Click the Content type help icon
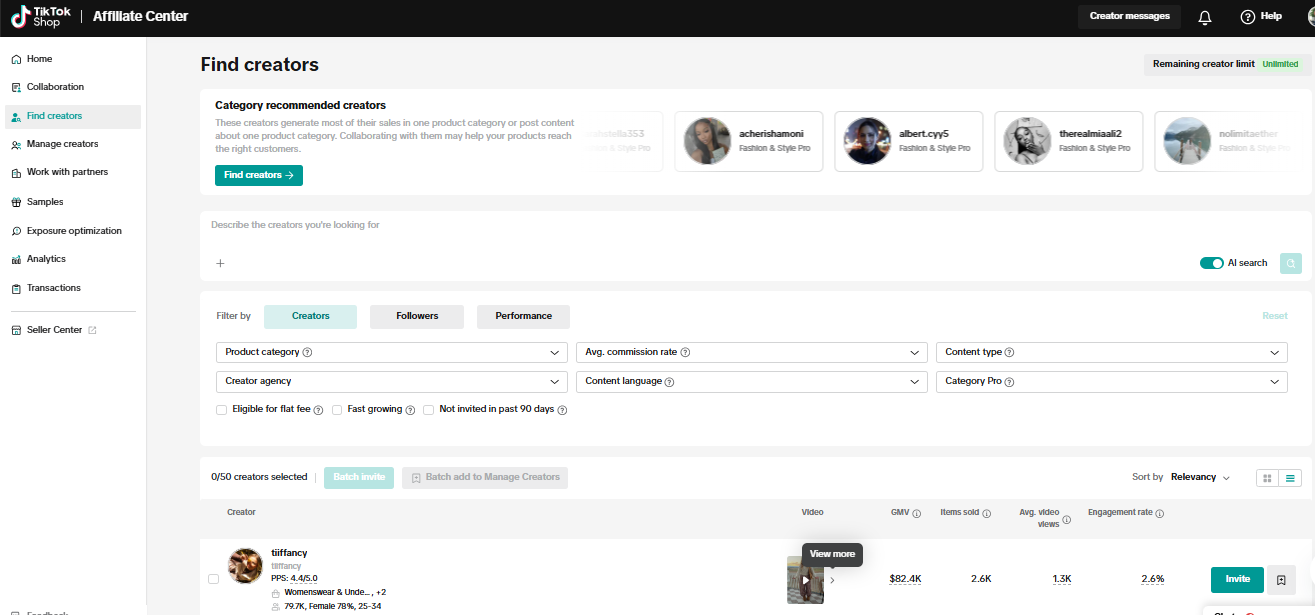Image resolution: width=1315 pixels, height=615 pixels. [1010, 353]
